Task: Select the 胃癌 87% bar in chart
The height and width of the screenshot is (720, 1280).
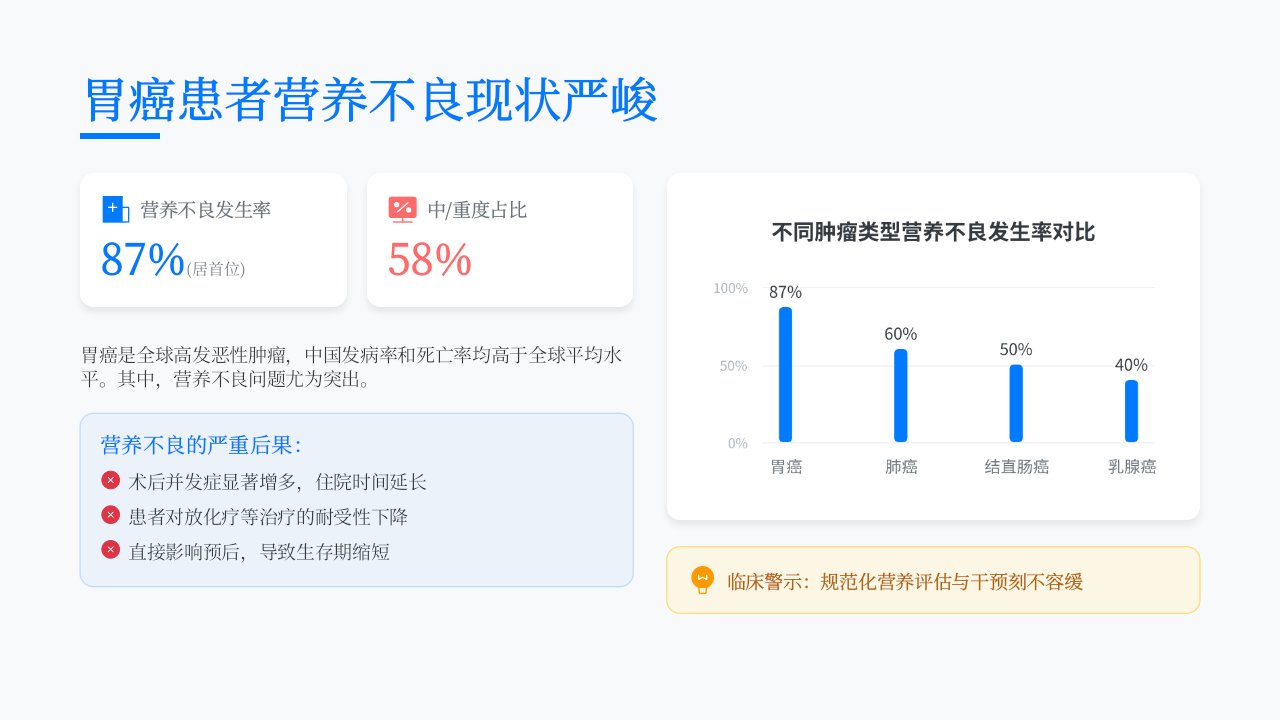Action: point(785,374)
